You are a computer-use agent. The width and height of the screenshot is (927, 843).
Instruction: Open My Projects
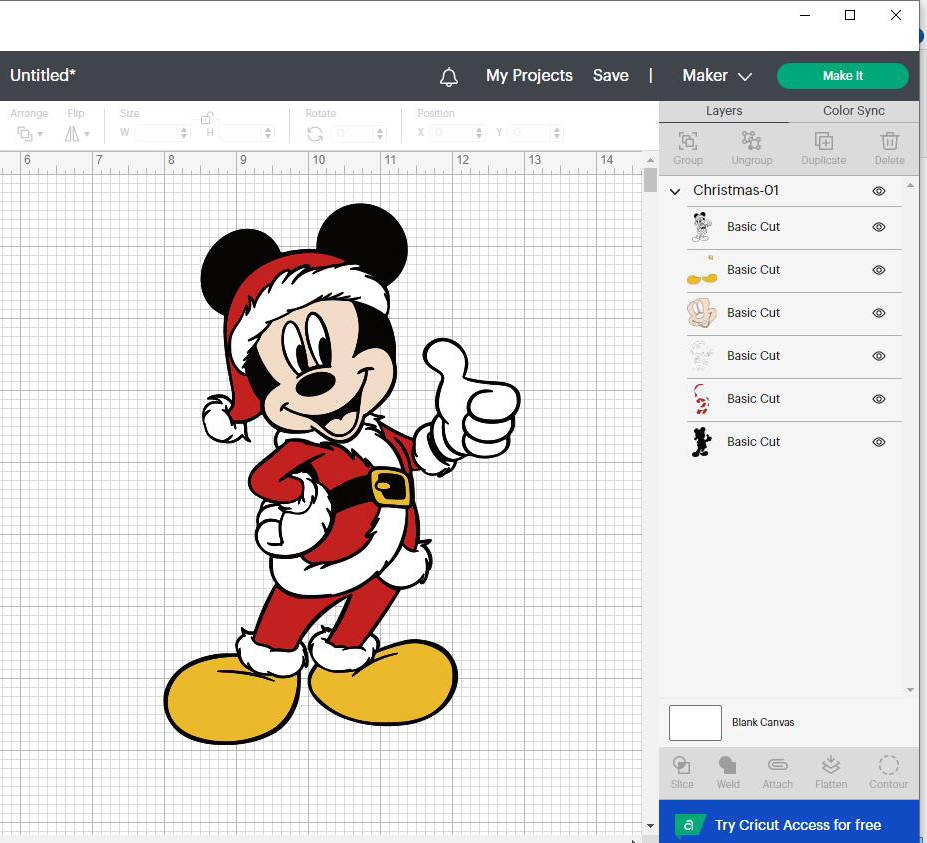529,76
